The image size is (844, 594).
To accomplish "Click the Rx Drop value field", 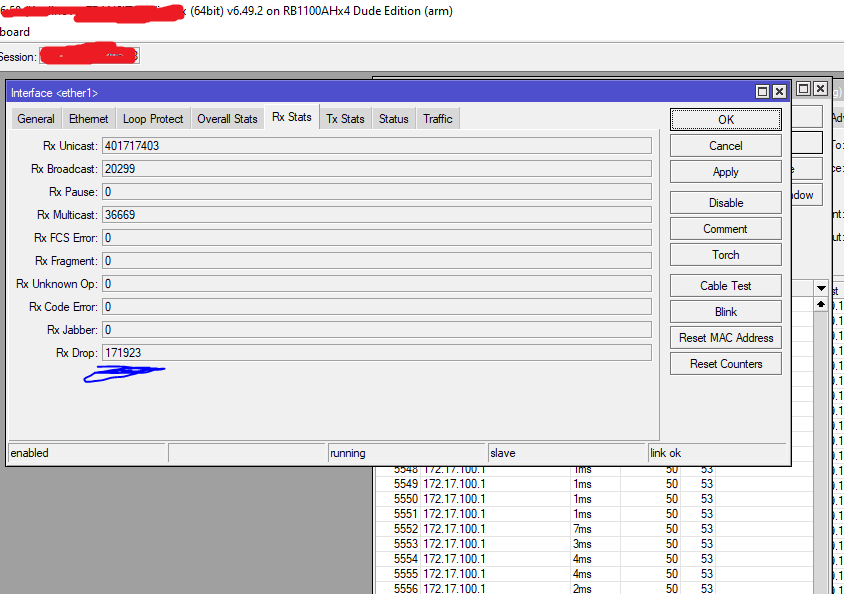I will [x=377, y=353].
